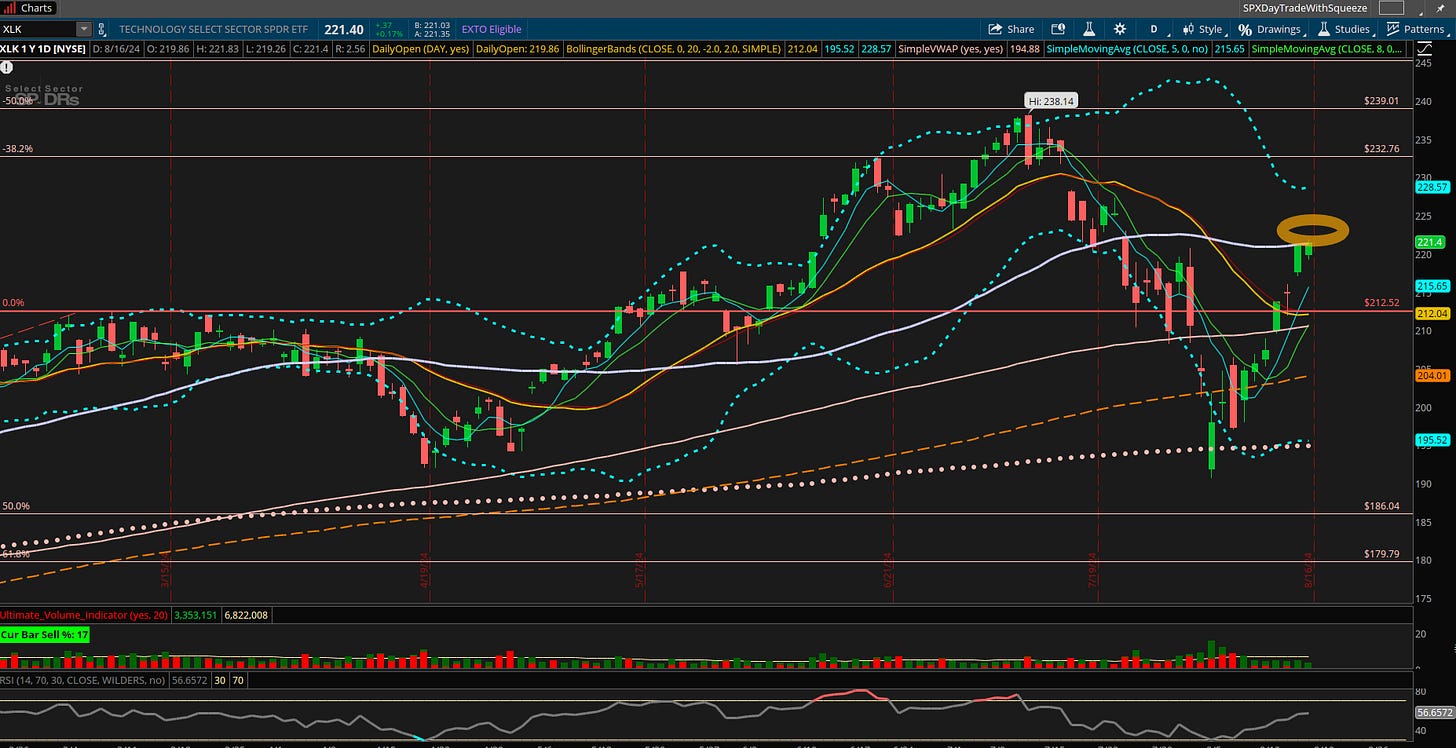The height and width of the screenshot is (748, 1456).
Task: Click the TECHNOLOGY SELECT SECTOR SPDR ETF description
Action: 215,29
